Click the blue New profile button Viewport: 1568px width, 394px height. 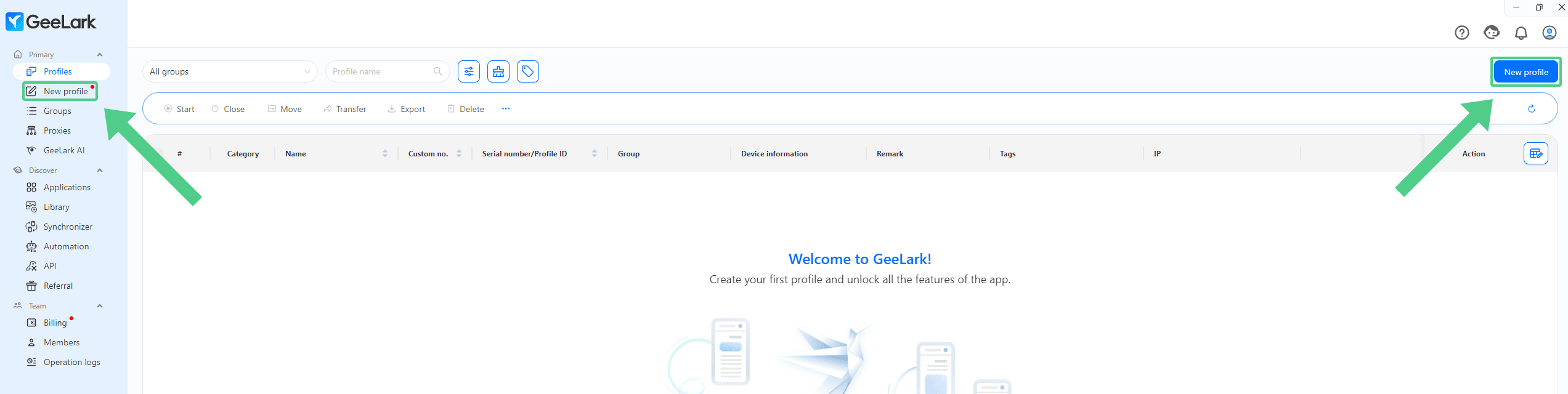pos(1525,72)
